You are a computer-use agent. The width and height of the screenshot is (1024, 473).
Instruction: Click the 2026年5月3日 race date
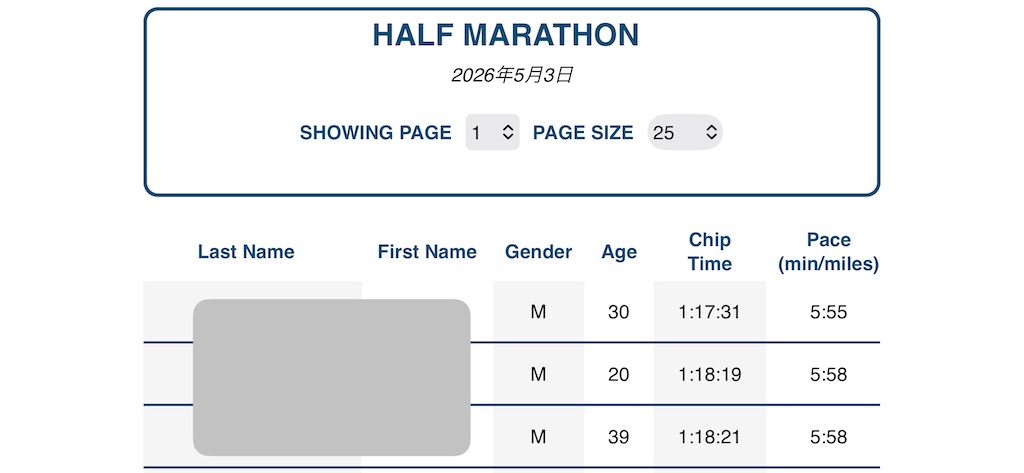[512, 76]
